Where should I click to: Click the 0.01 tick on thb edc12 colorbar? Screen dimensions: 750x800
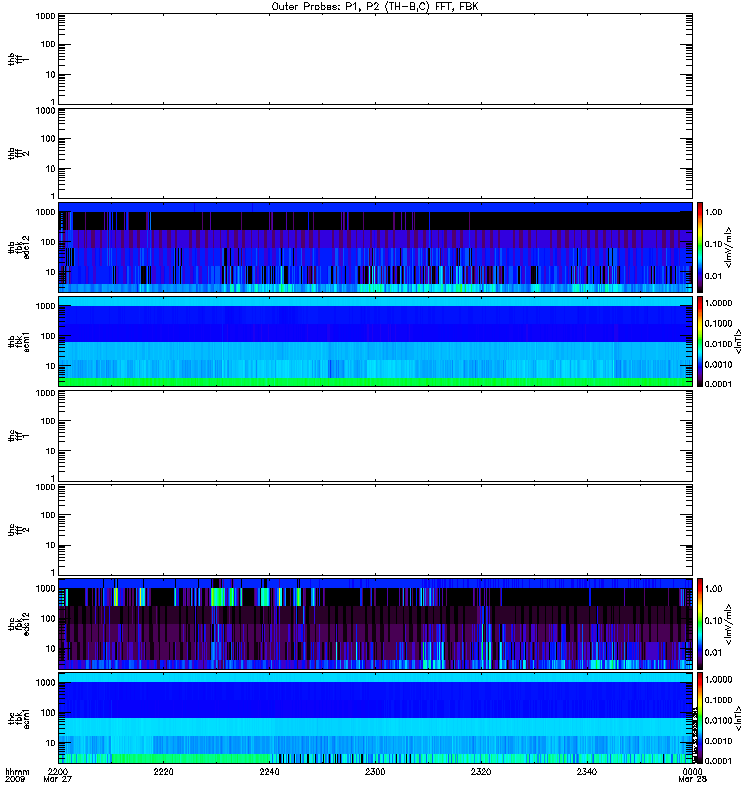click(x=713, y=276)
